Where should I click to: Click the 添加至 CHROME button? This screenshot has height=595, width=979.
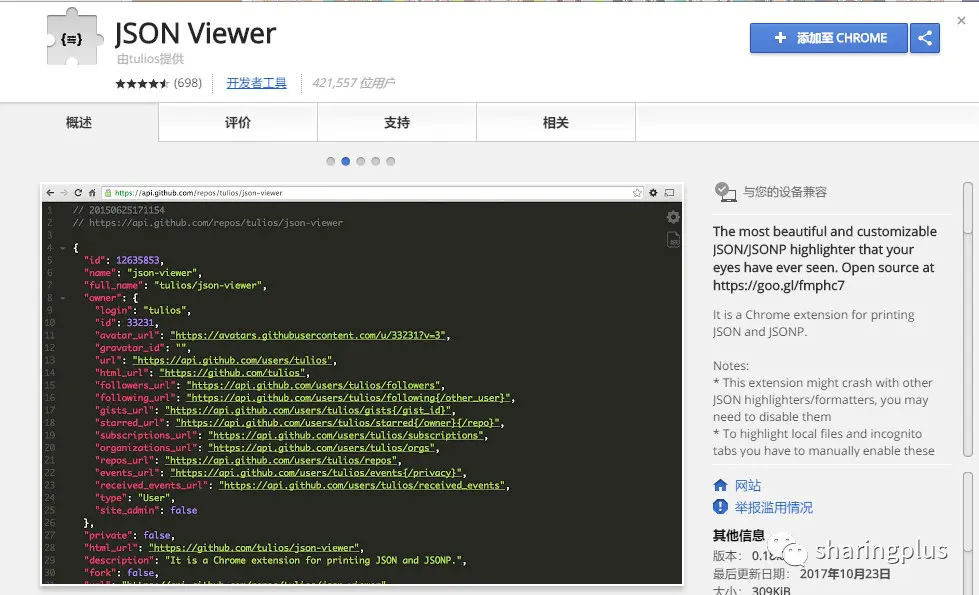(829, 38)
